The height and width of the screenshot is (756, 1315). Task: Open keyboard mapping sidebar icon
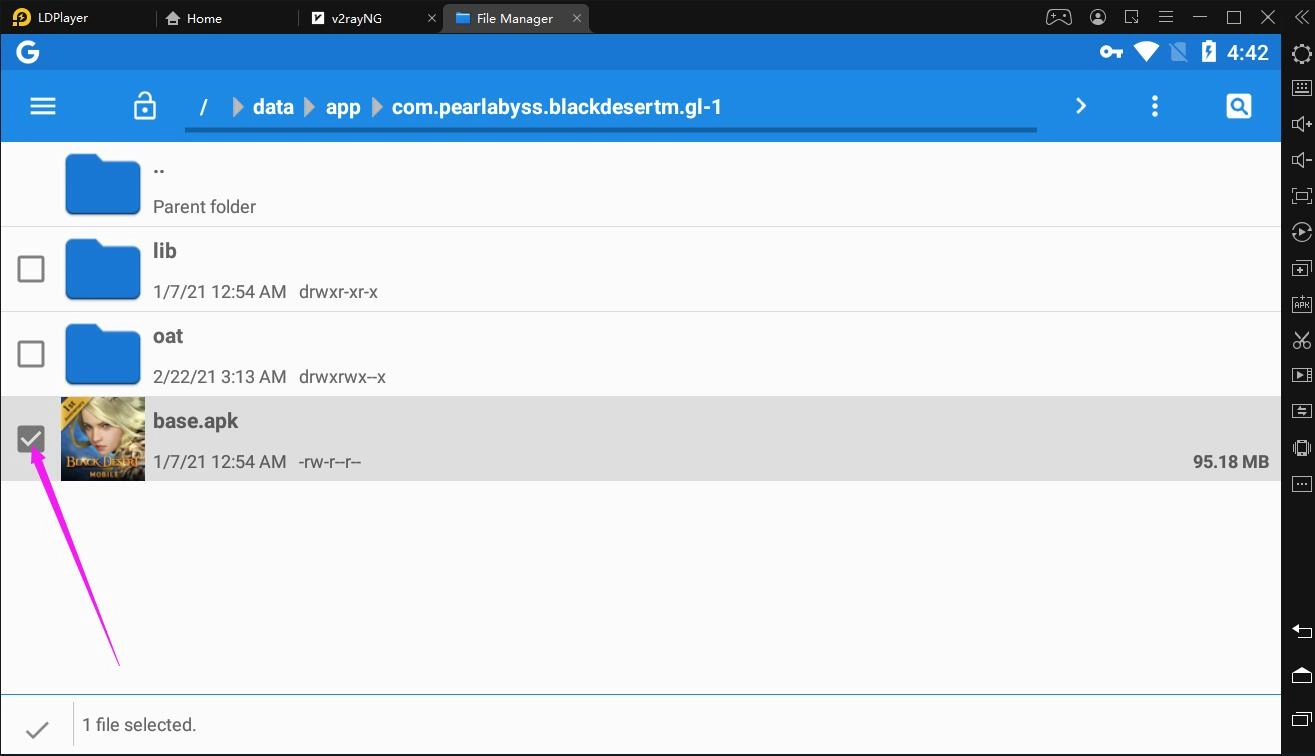click(x=1301, y=87)
